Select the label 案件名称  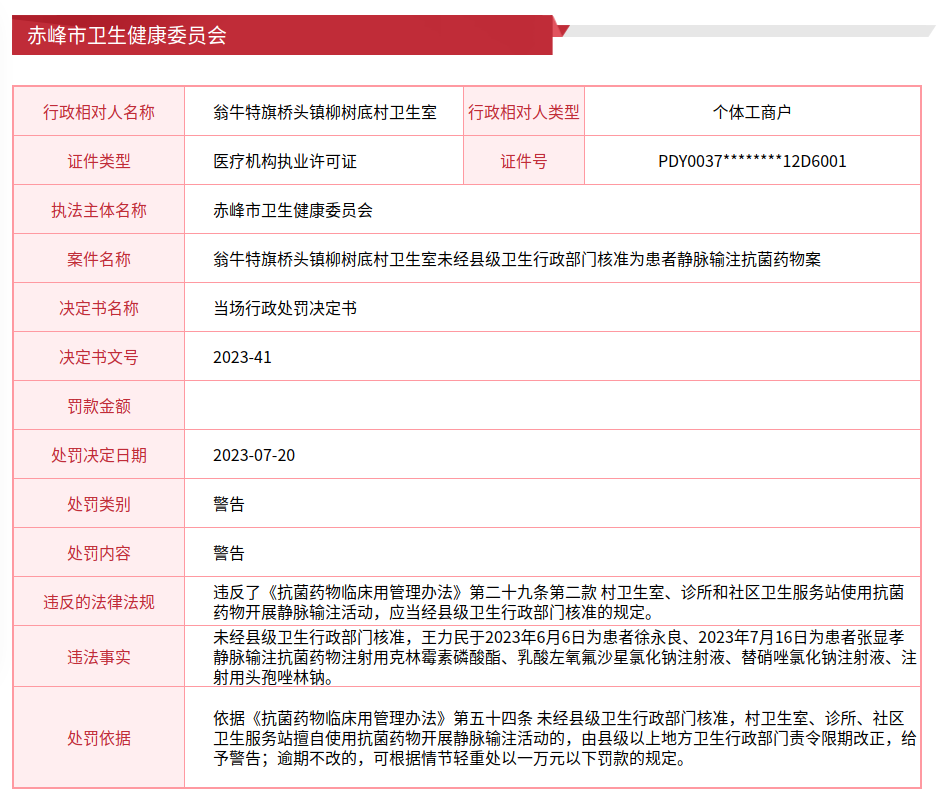point(99,259)
